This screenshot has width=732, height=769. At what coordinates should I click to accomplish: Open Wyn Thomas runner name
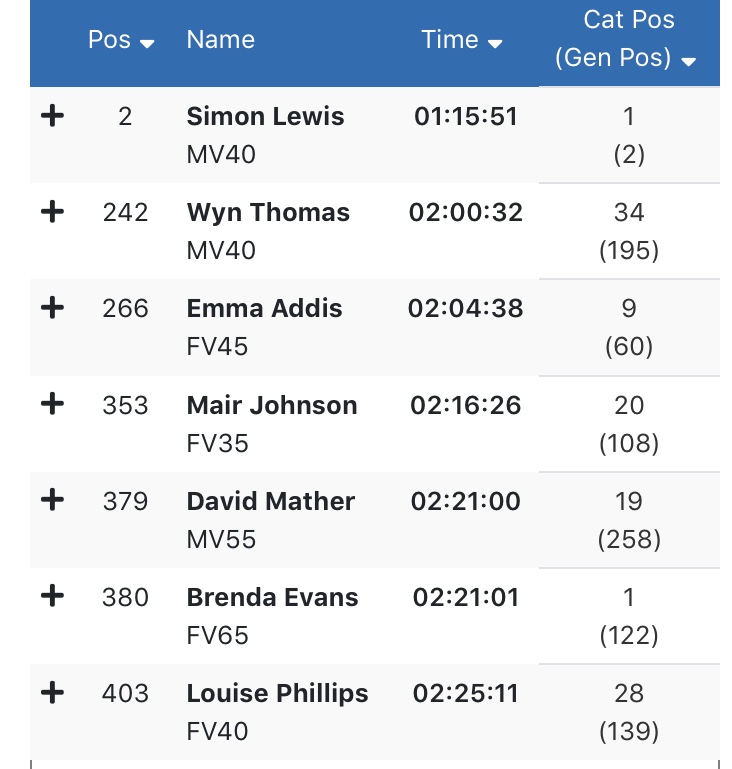point(268,212)
